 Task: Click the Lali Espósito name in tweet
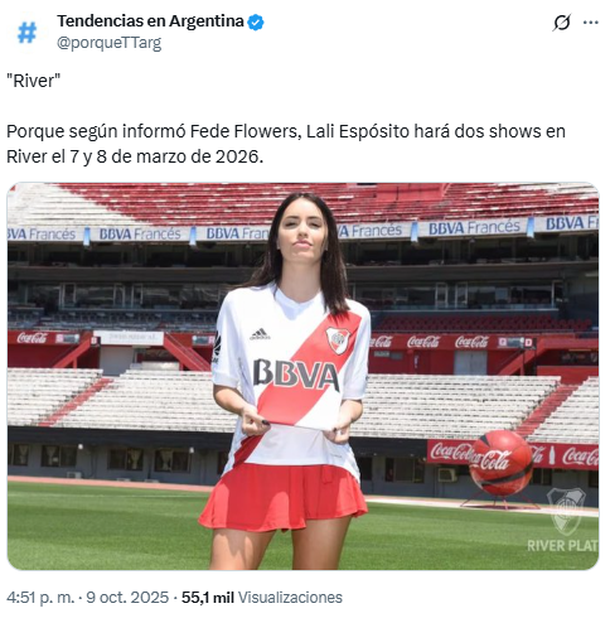point(358,131)
